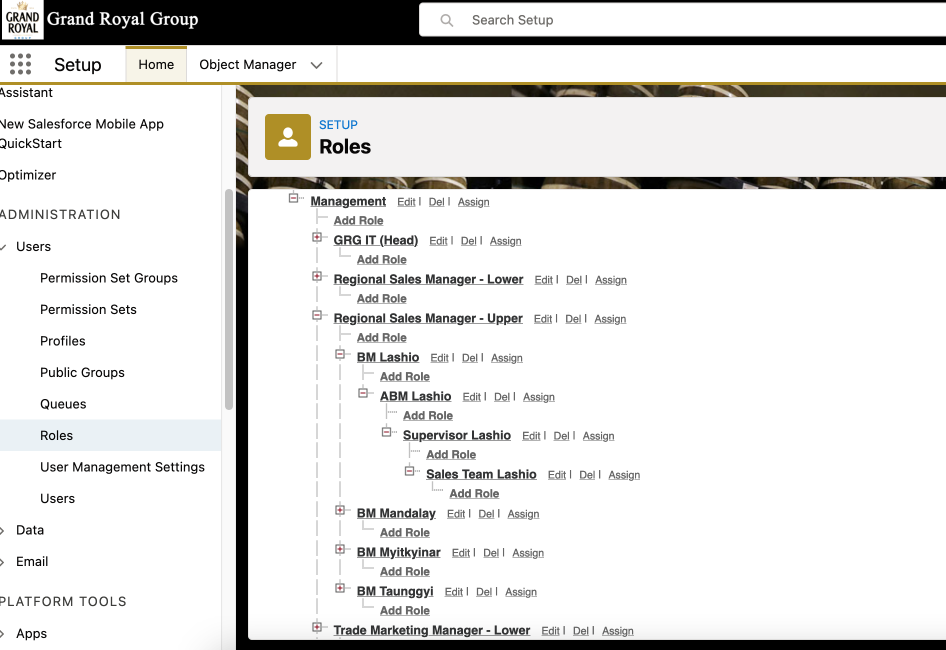Image resolution: width=946 pixels, height=650 pixels.
Task: Assign users to ABM Lashio
Action: click(539, 397)
